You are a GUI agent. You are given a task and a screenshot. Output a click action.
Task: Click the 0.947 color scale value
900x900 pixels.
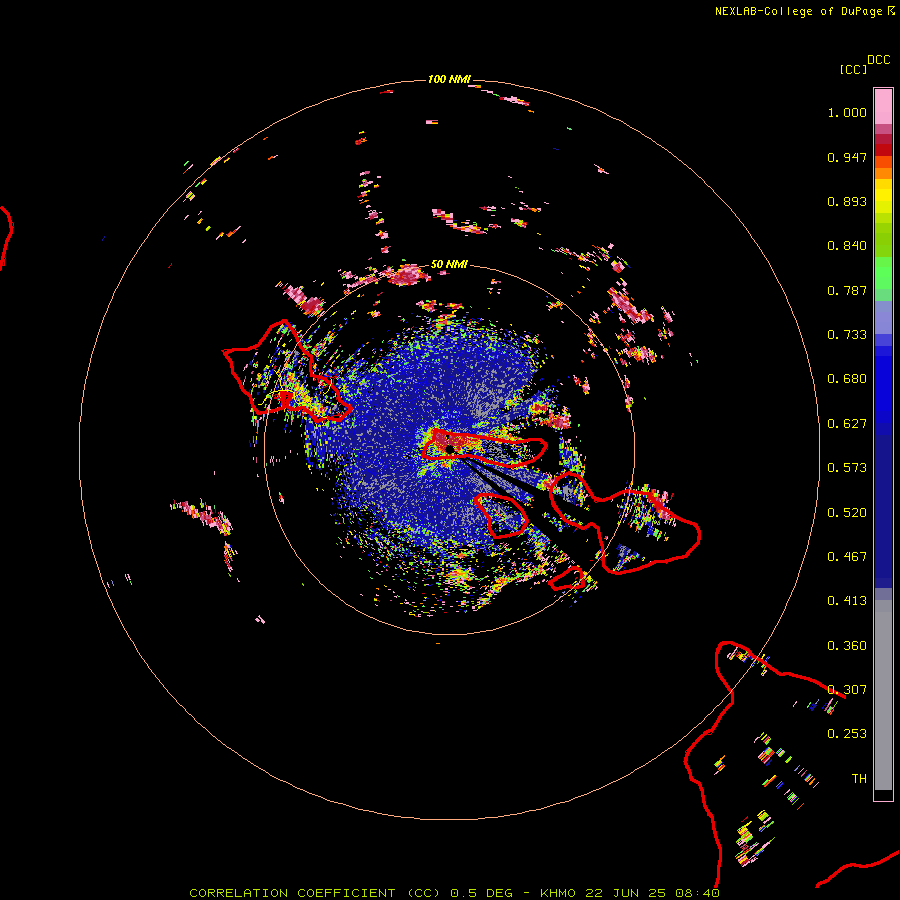click(x=847, y=157)
